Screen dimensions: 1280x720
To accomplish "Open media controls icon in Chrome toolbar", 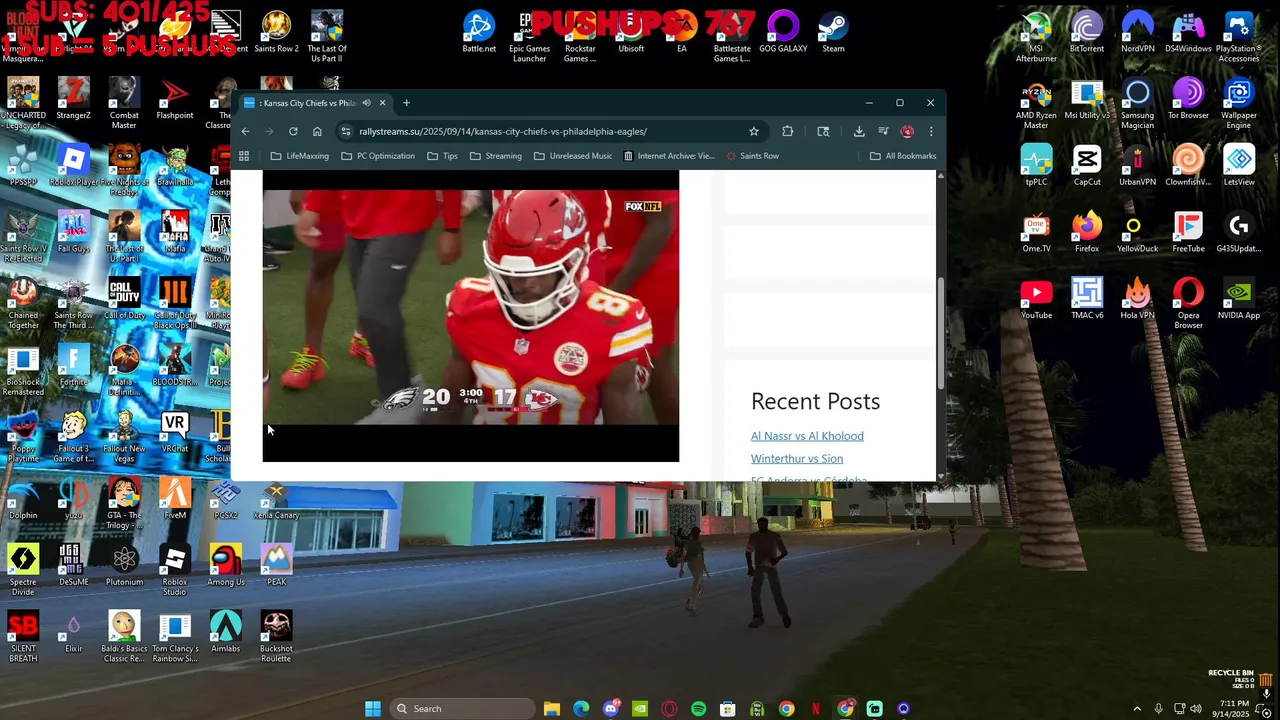I will (x=883, y=131).
